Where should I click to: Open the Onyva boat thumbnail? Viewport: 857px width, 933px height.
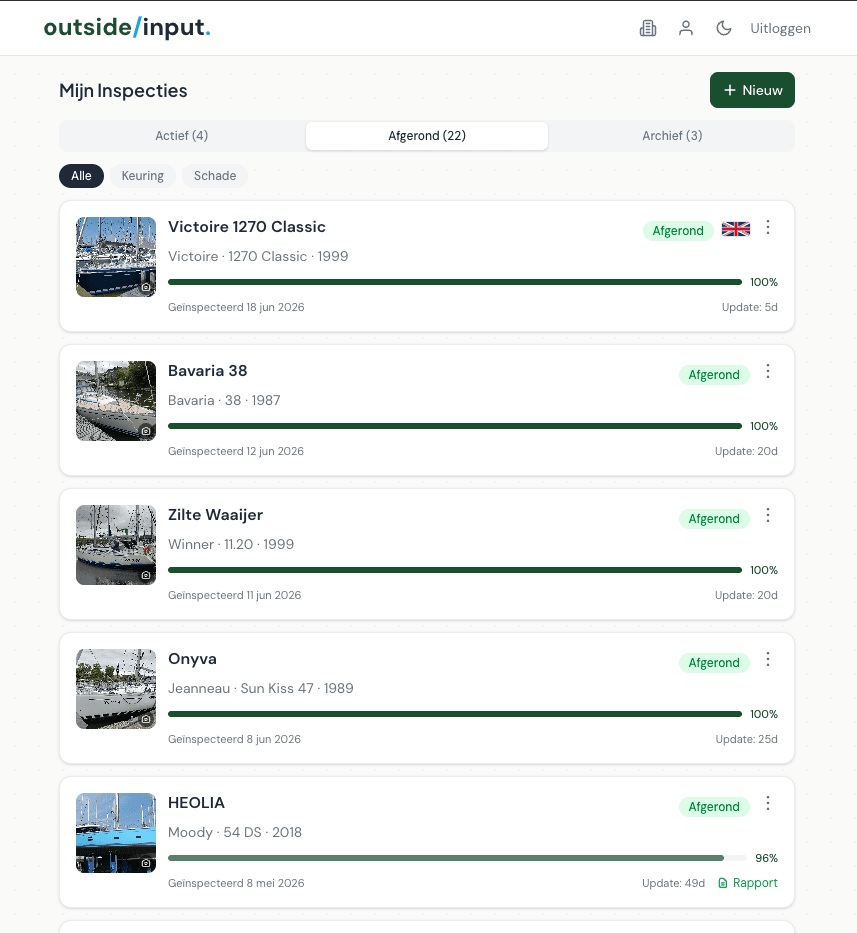pos(116,689)
